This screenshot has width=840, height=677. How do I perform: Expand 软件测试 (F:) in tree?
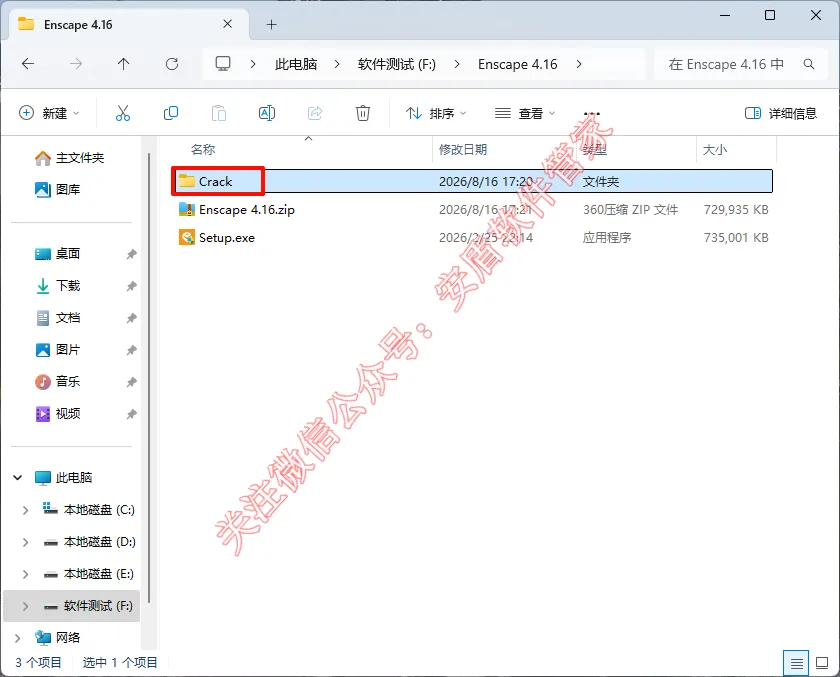point(25,606)
